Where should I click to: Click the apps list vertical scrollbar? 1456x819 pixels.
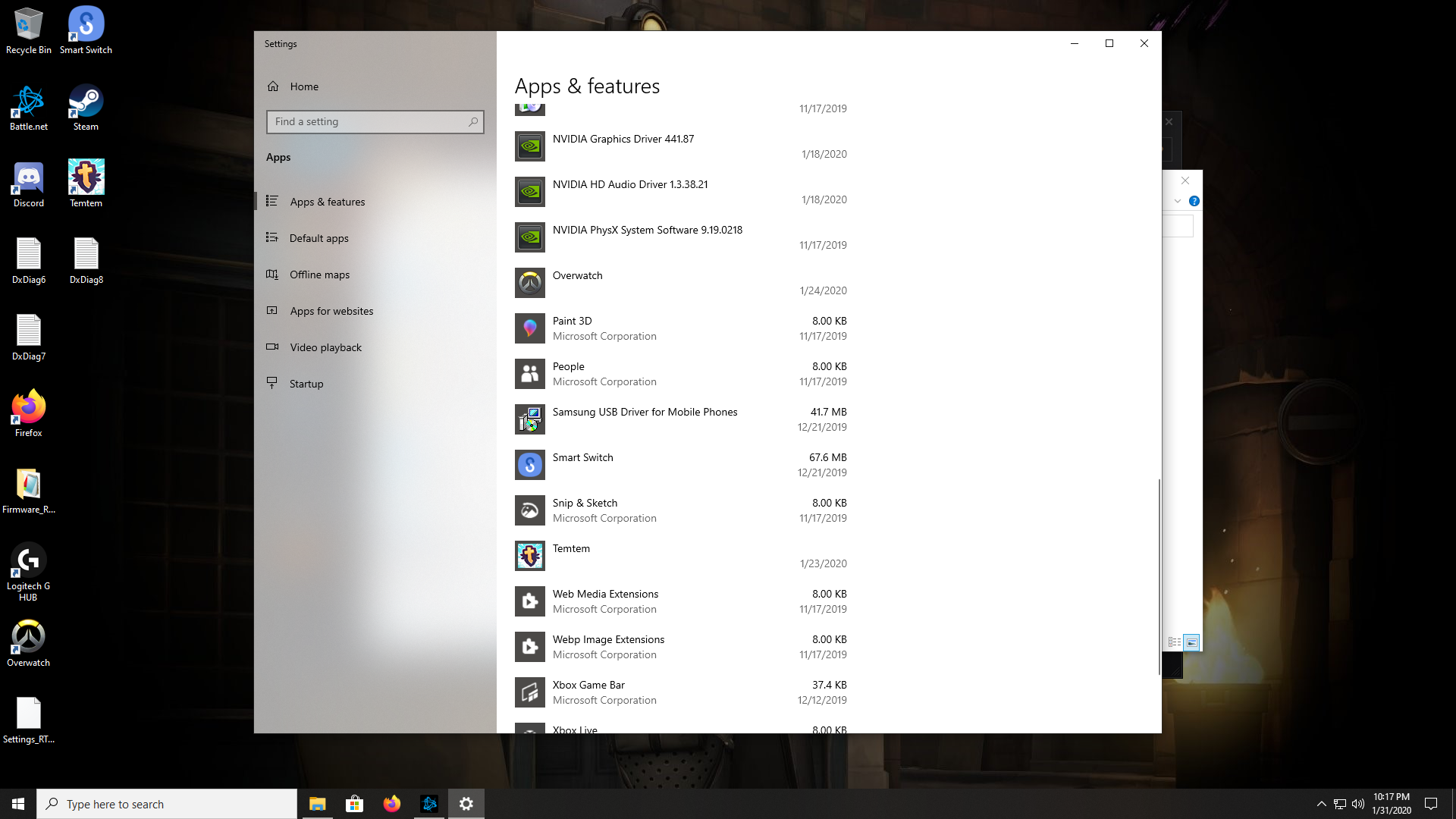click(x=1159, y=576)
